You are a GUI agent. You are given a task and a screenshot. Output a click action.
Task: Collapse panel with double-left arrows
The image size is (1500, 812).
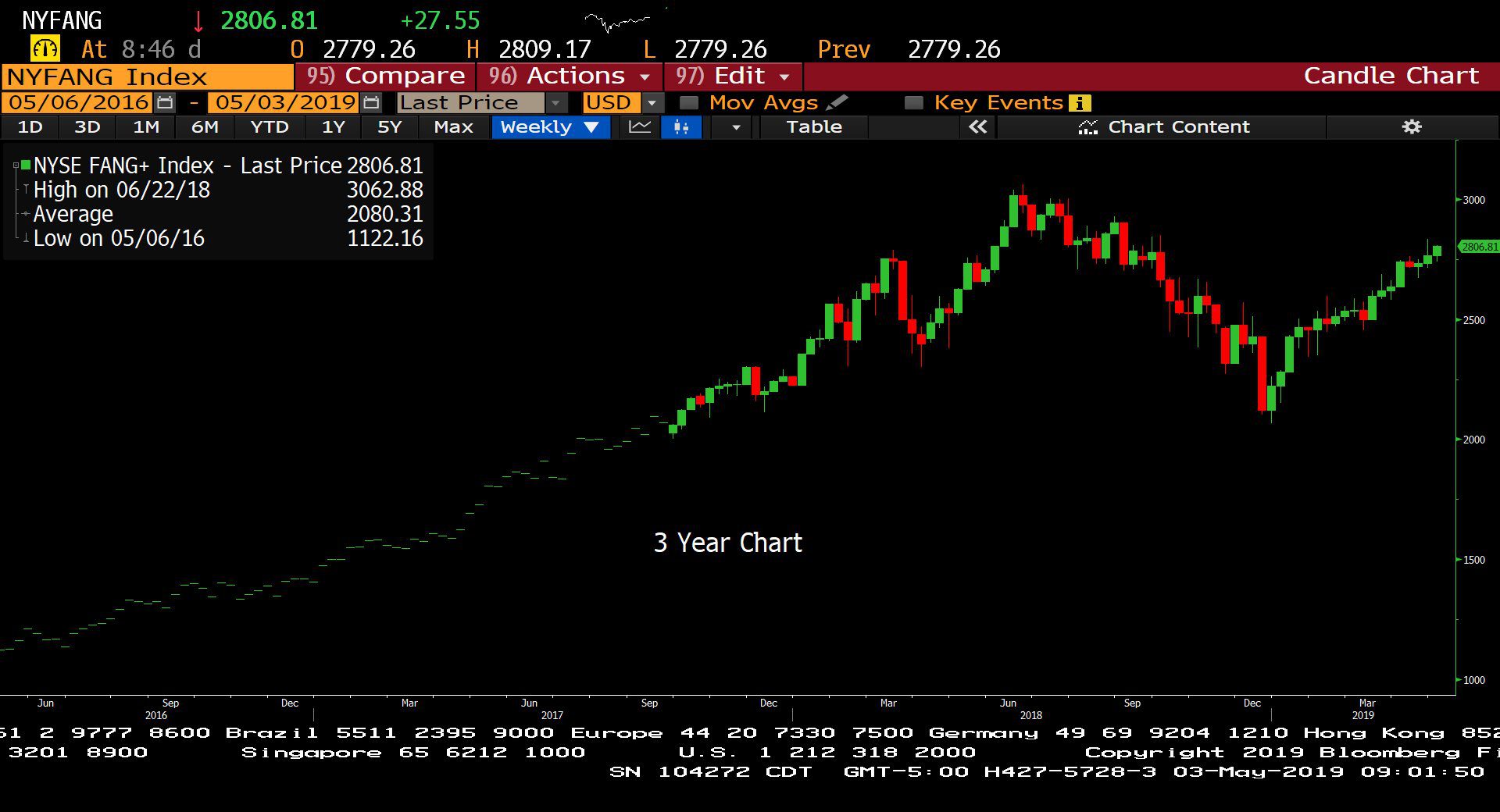pos(978,126)
